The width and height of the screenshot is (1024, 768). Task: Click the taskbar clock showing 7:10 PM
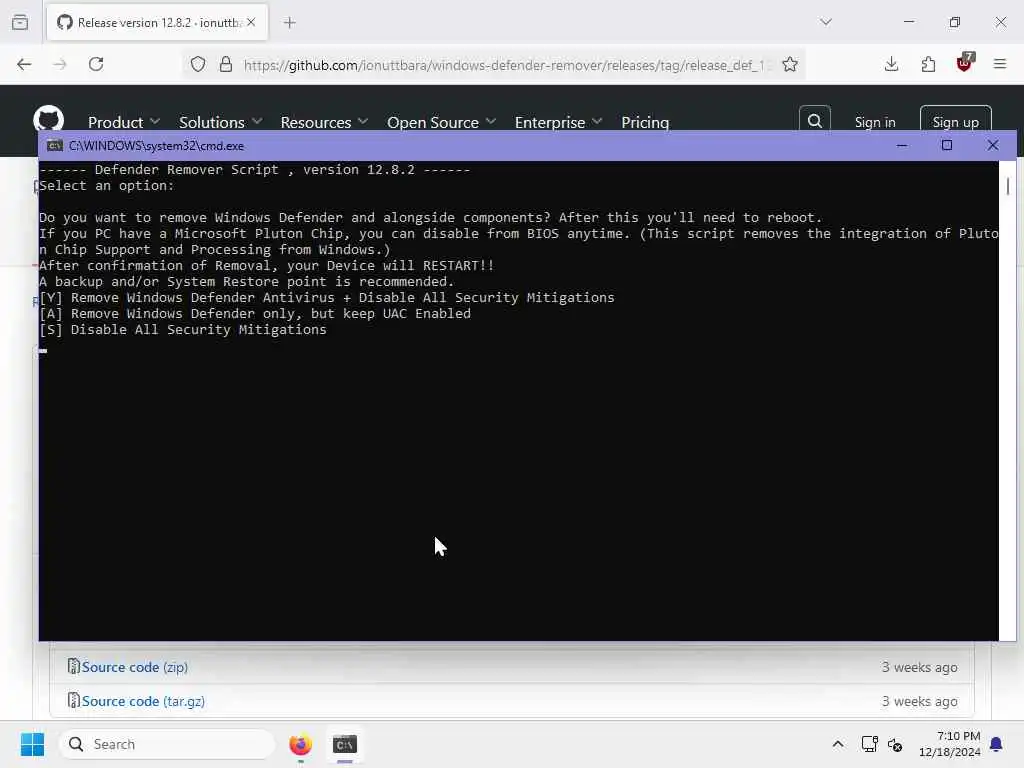950,744
